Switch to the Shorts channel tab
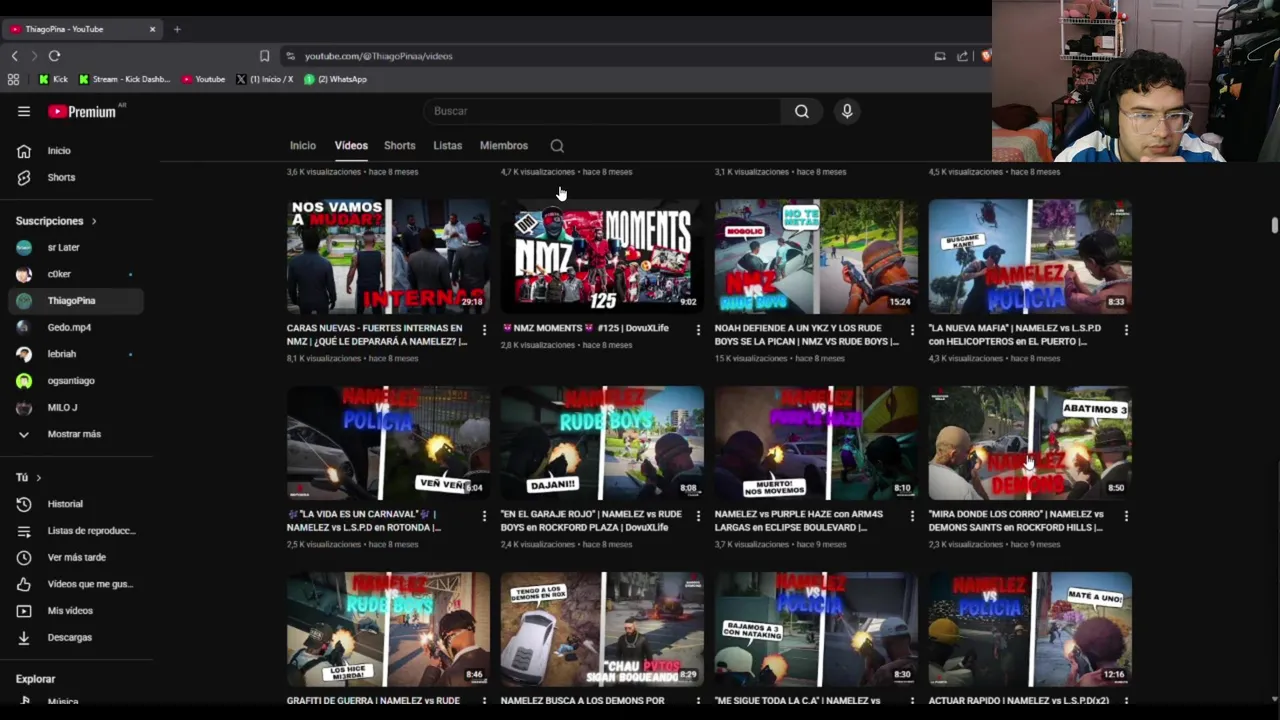1280x720 pixels. tap(400, 146)
